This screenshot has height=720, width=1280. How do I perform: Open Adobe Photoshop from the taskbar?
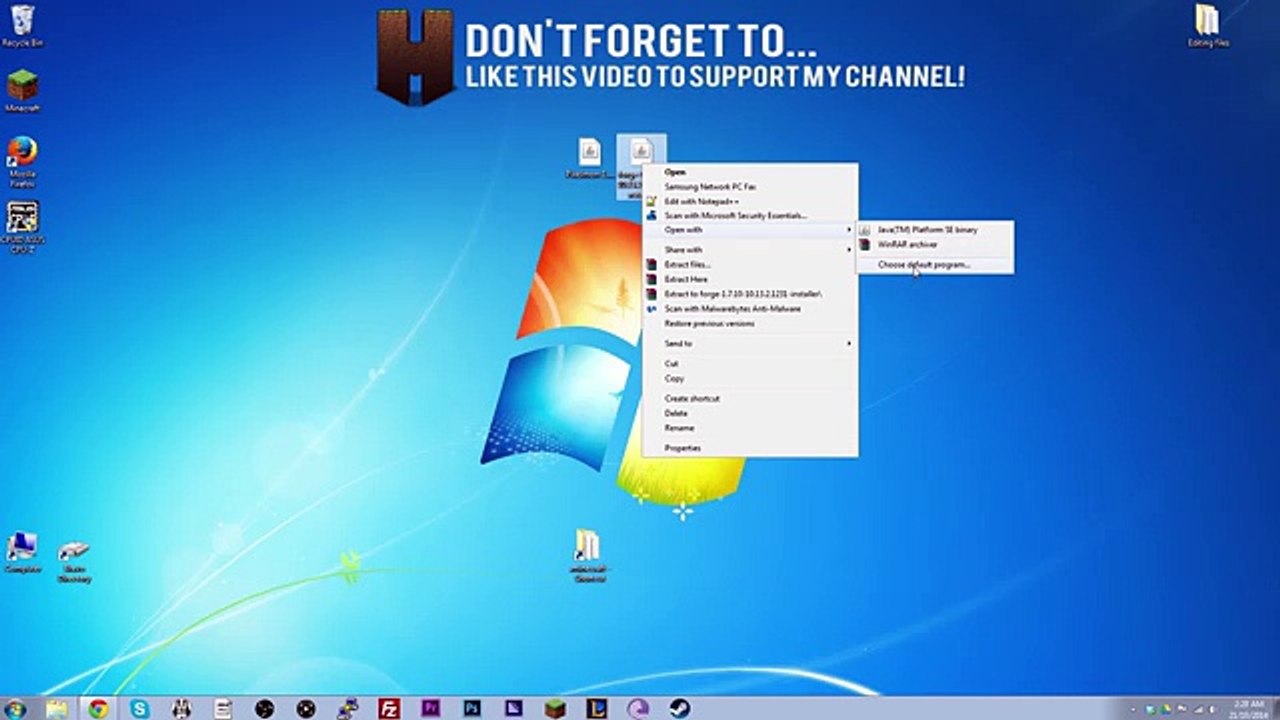pyautogui.click(x=472, y=709)
